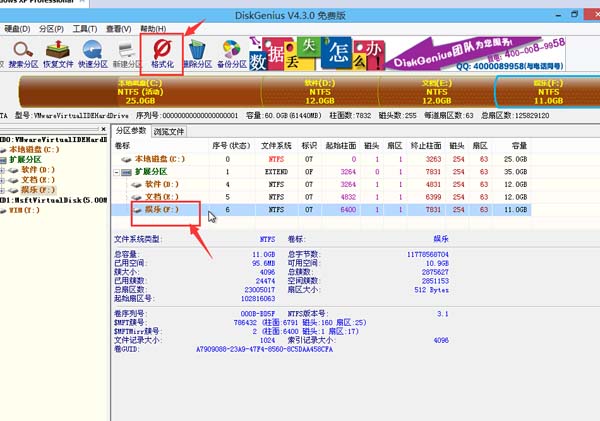Viewport: 600px width, 421px height.
Task: Click the DiskGenius team advertisement banner
Action: (x=475, y=54)
